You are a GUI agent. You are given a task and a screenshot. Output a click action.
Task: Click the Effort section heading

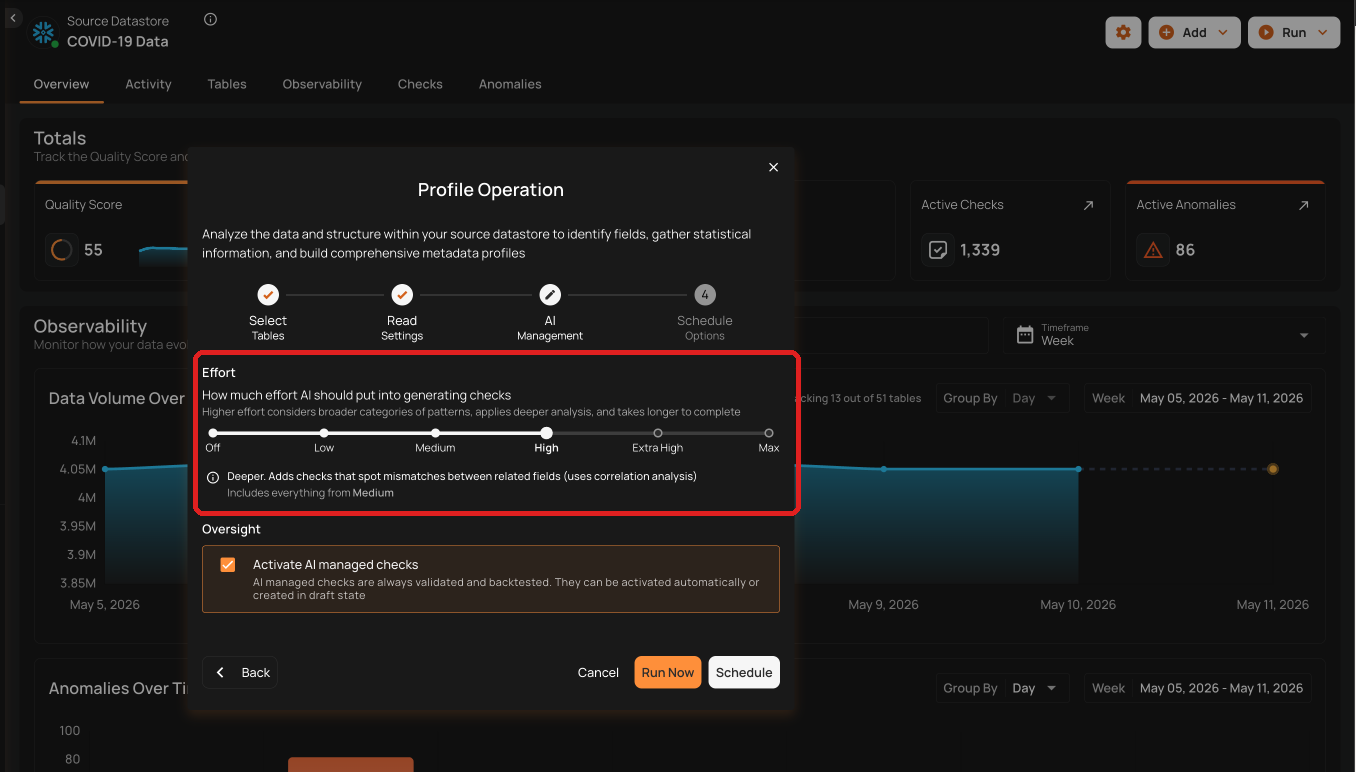(x=219, y=373)
